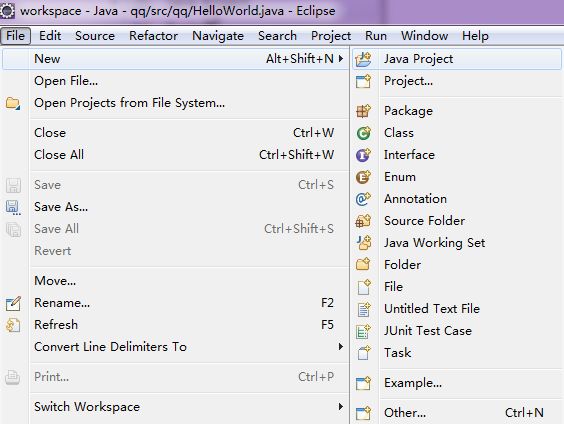This screenshot has height=424, width=564.
Task: Select Move... in File menu
Action: click(176, 281)
